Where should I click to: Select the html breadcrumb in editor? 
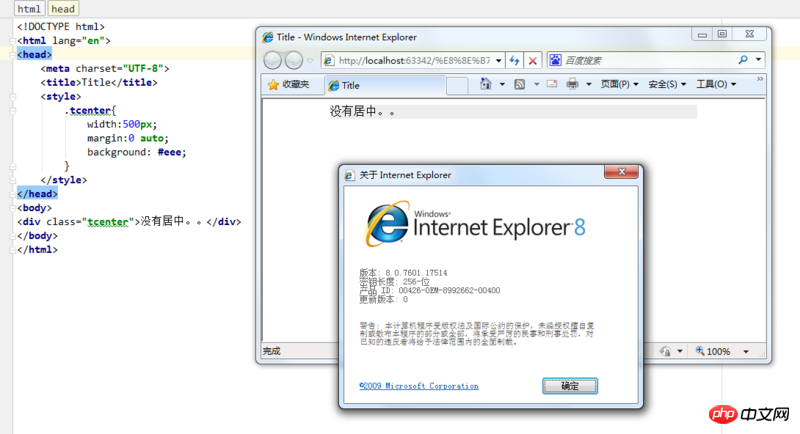coord(29,9)
